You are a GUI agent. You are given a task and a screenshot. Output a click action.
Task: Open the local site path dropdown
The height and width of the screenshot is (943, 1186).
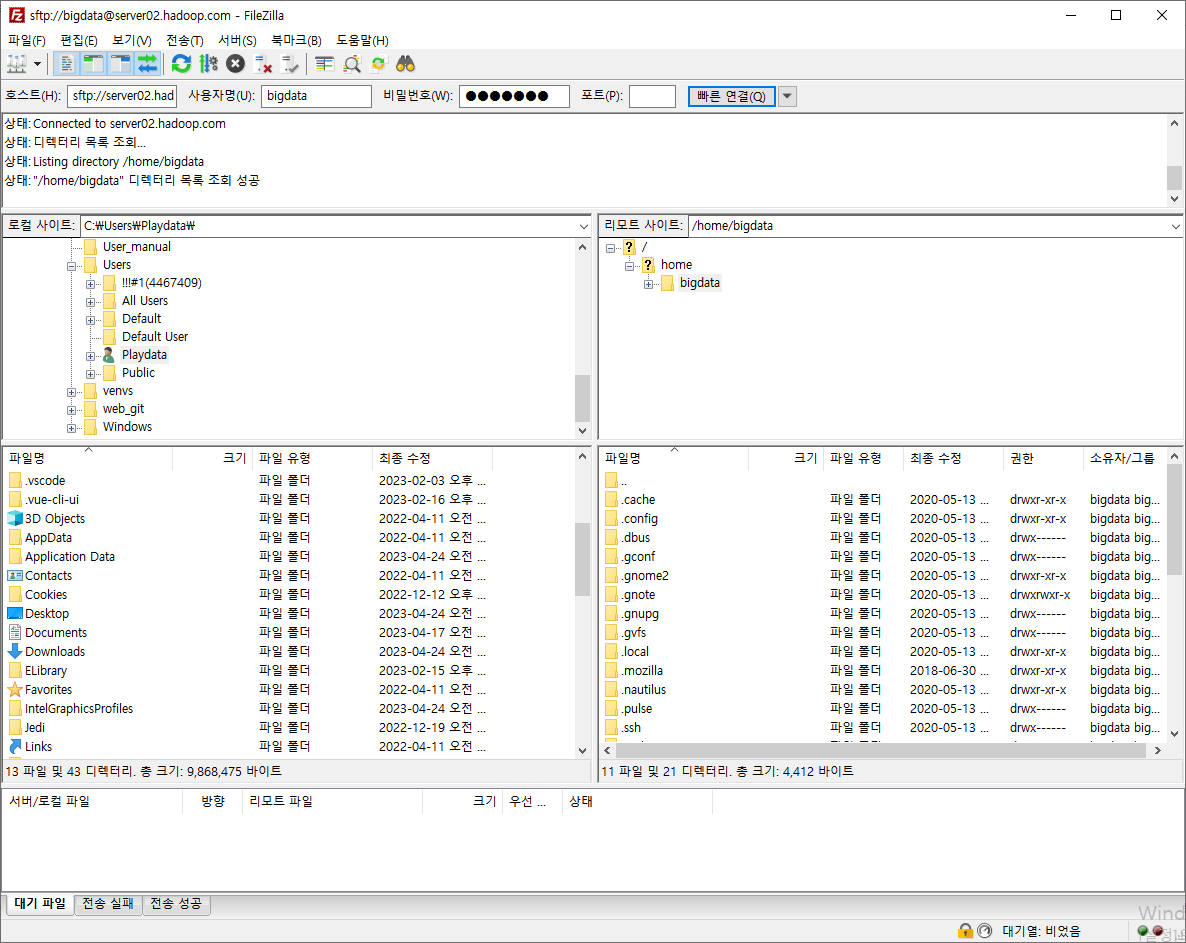(583, 226)
